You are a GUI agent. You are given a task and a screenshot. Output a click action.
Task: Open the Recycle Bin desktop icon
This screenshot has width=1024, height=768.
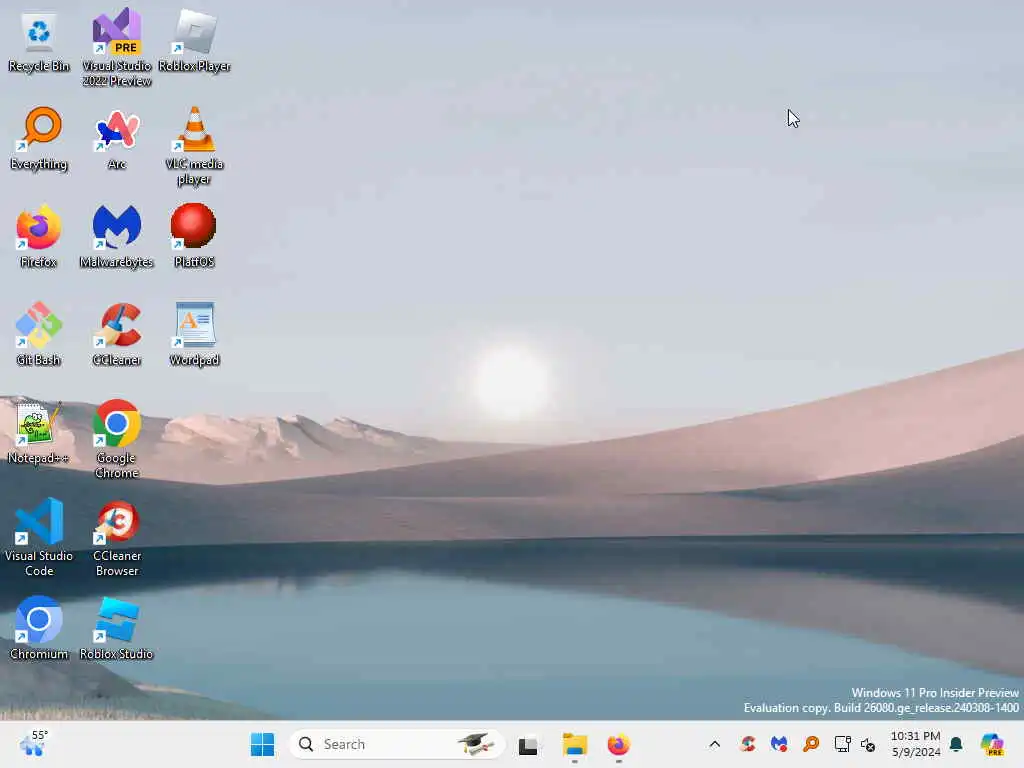(39, 42)
